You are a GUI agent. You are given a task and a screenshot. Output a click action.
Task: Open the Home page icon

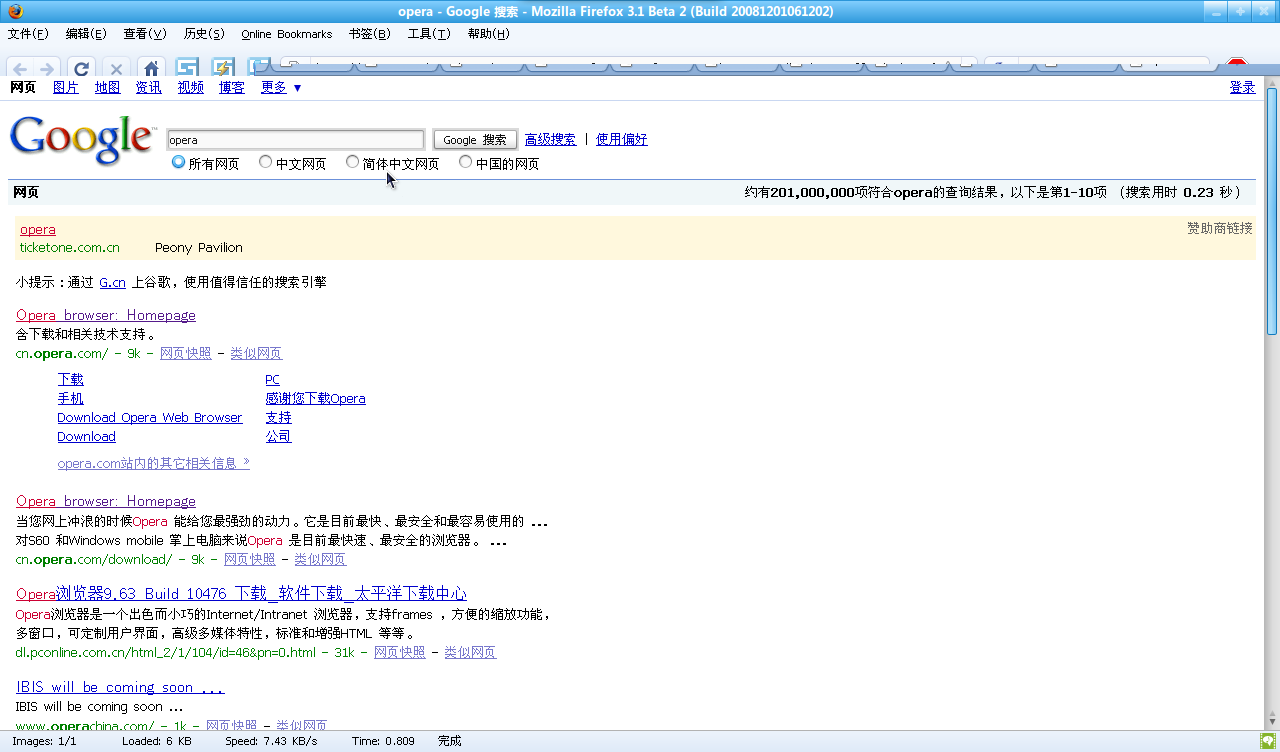(151, 68)
